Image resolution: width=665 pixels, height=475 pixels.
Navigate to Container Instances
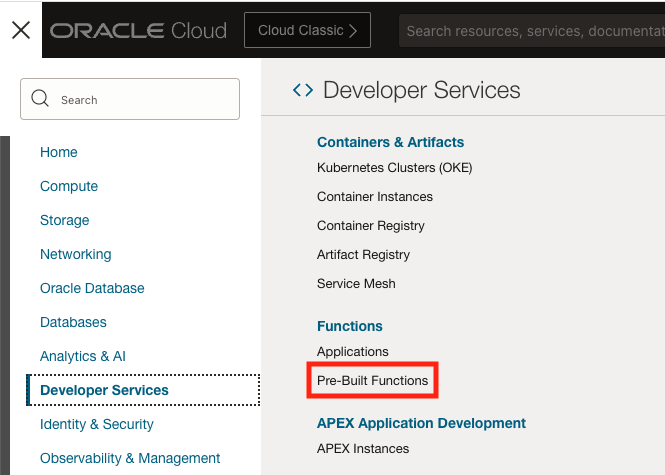pos(375,197)
